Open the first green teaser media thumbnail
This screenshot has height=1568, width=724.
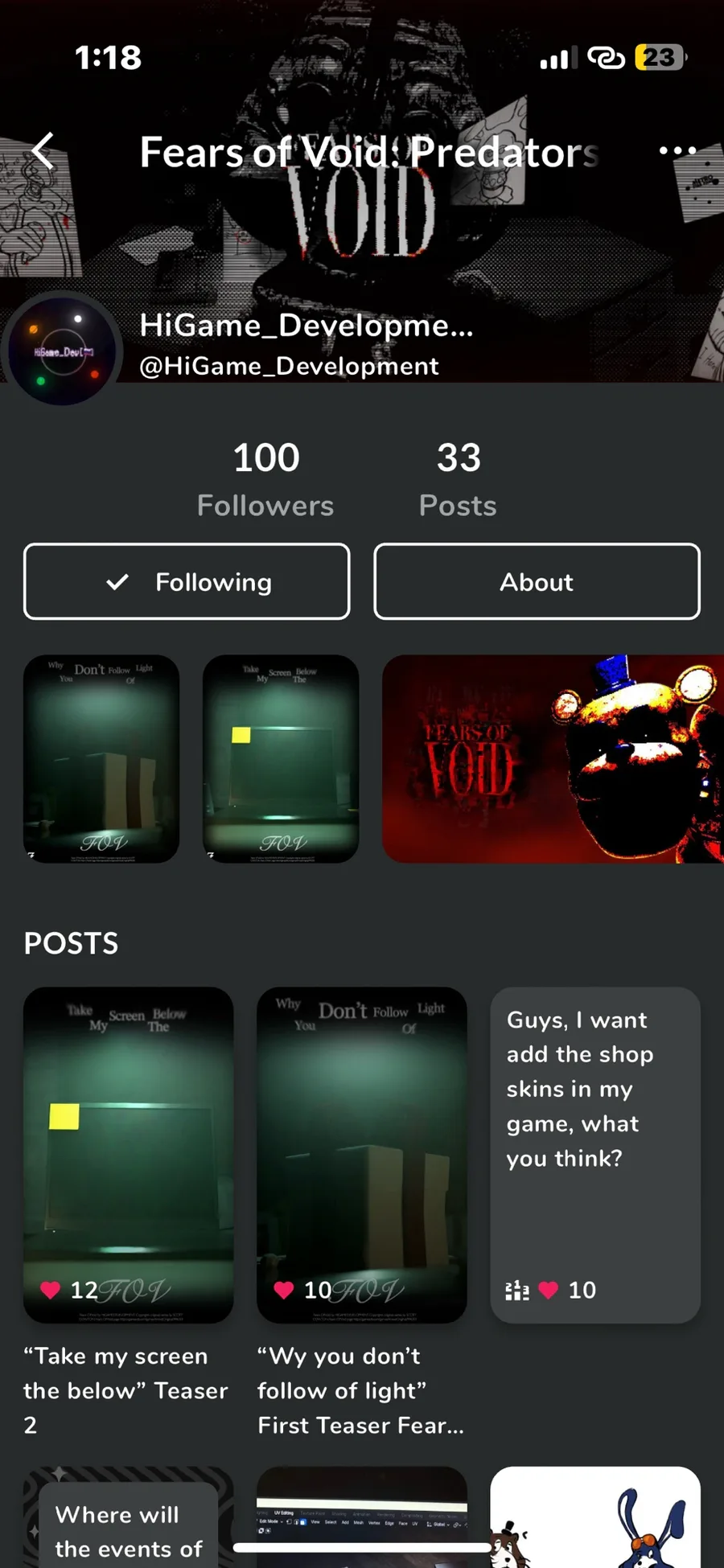101,758
